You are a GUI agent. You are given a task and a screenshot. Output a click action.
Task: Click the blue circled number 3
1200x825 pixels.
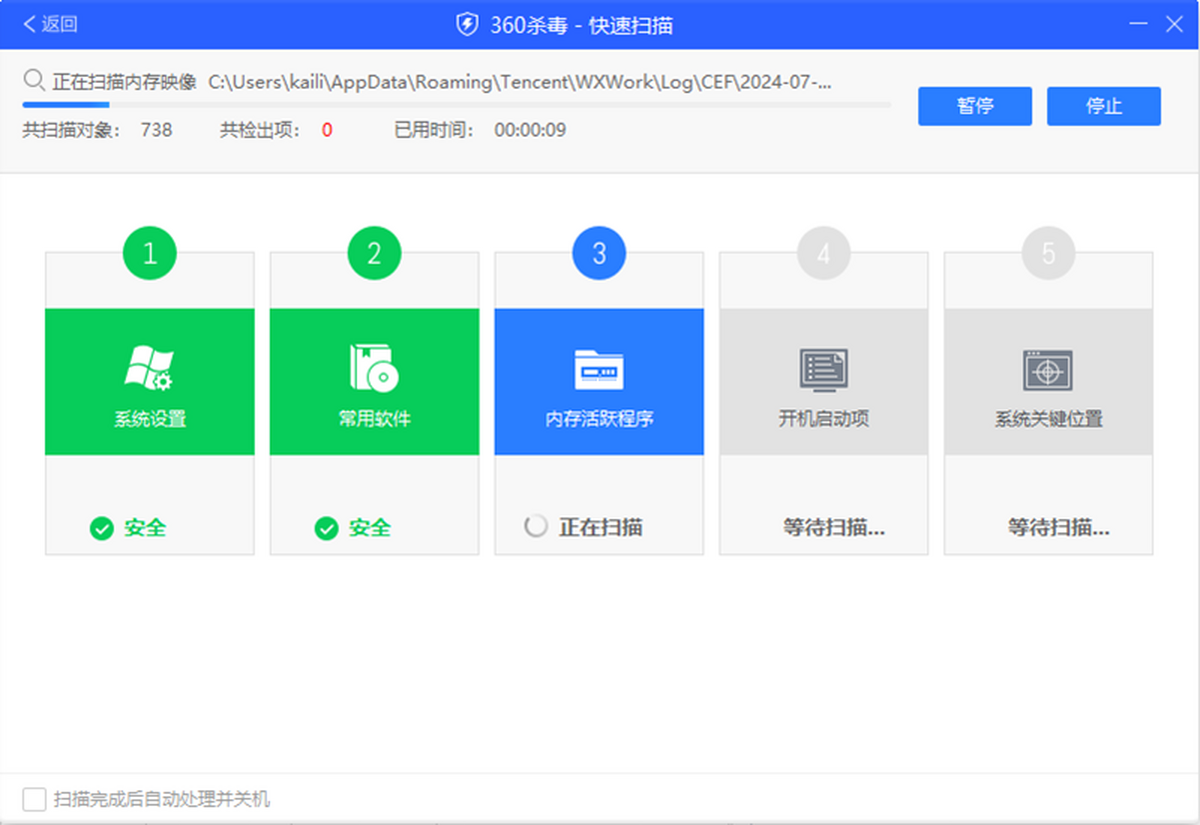pos(599,253)
